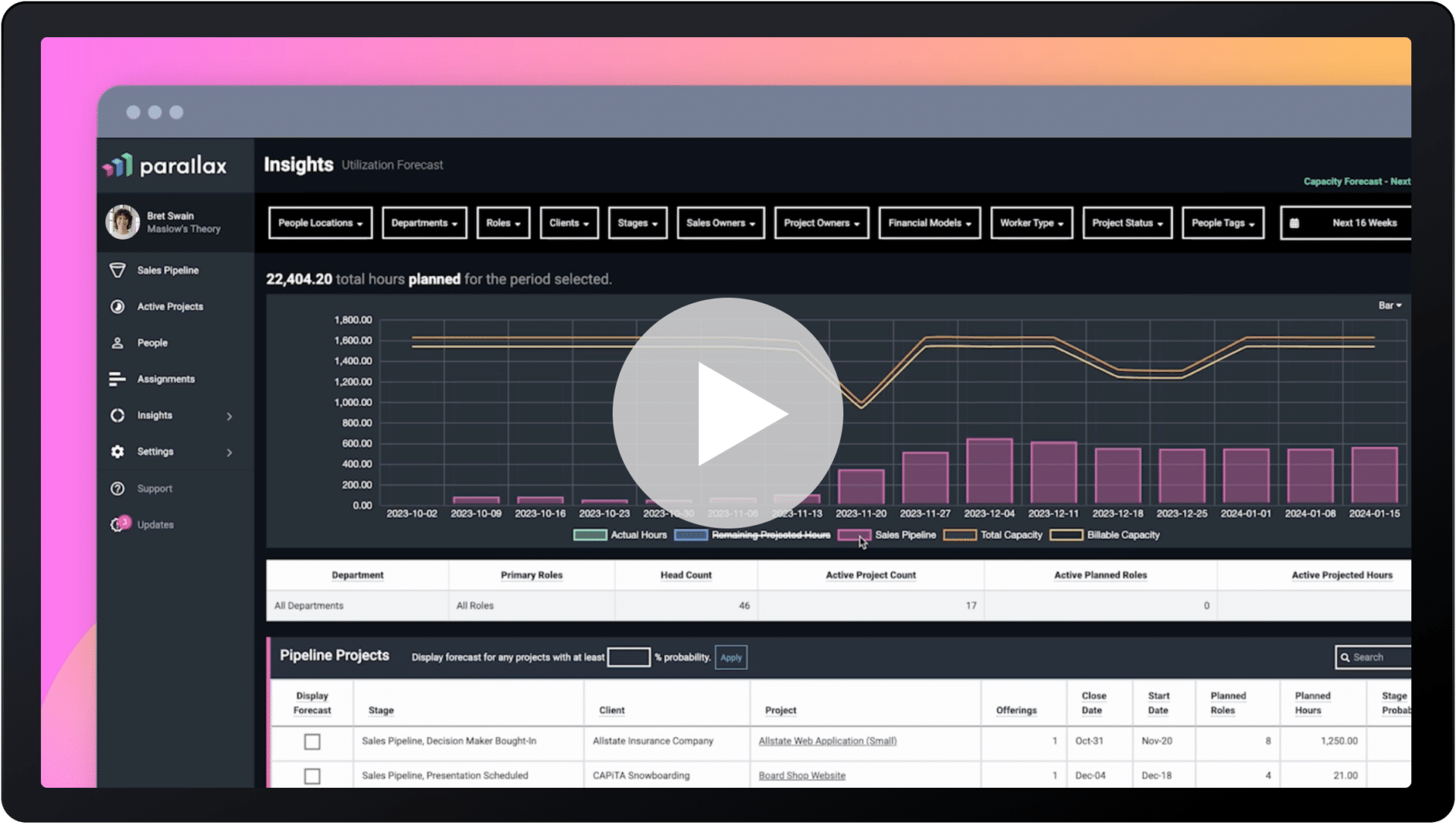
Task: Open the Worker Type filter
Action: point(1031,222)
